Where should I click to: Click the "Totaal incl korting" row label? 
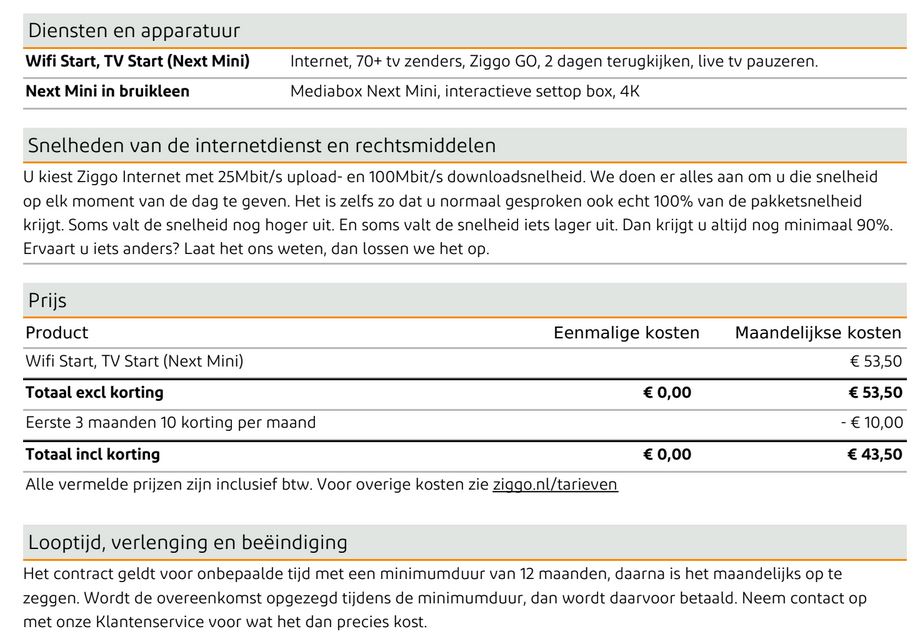point(92,455)
